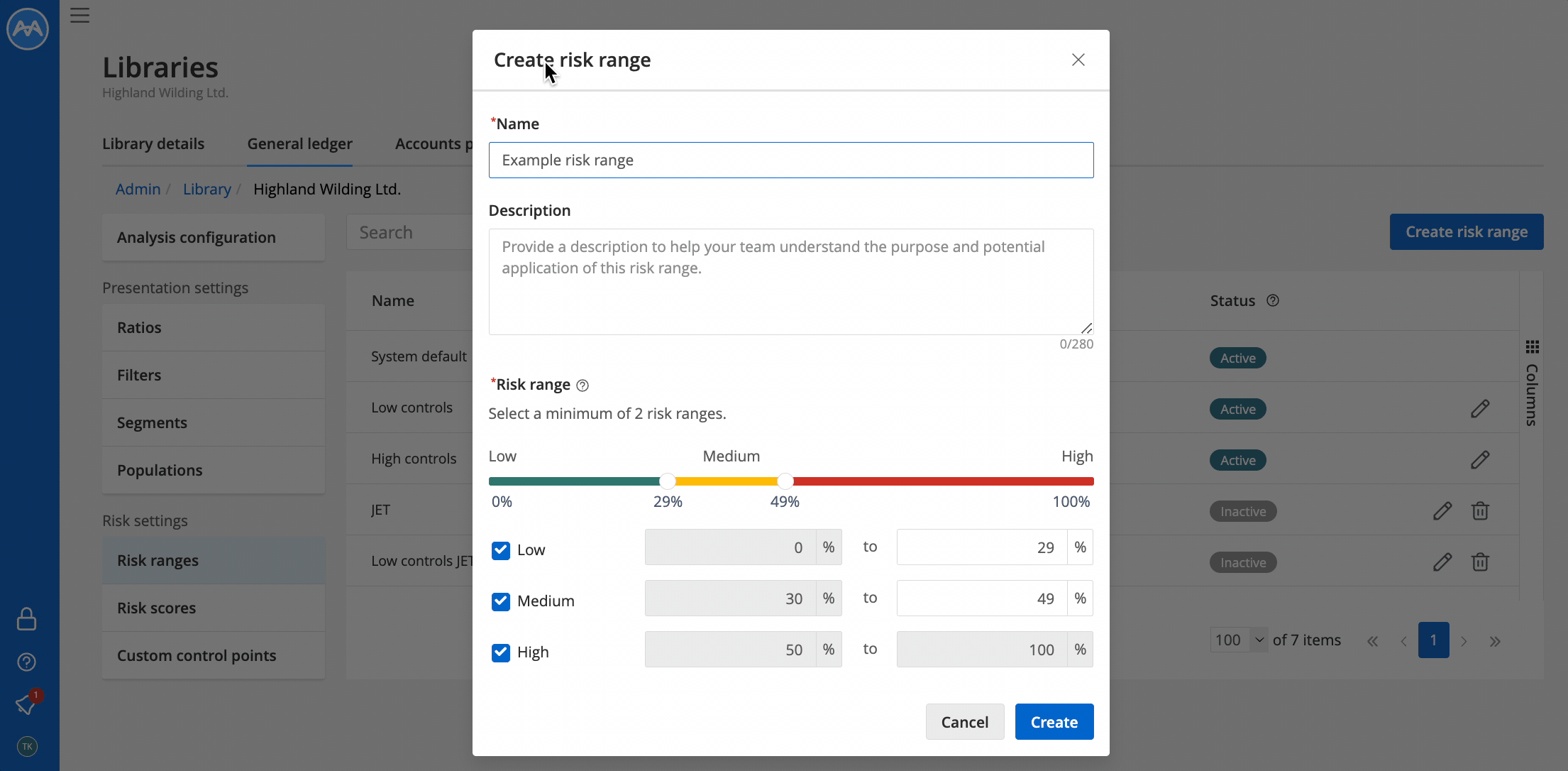This screenshot has height=771, width=1568.
Task: Uncheck the High risk checkbox
Action: coord(501,652)
